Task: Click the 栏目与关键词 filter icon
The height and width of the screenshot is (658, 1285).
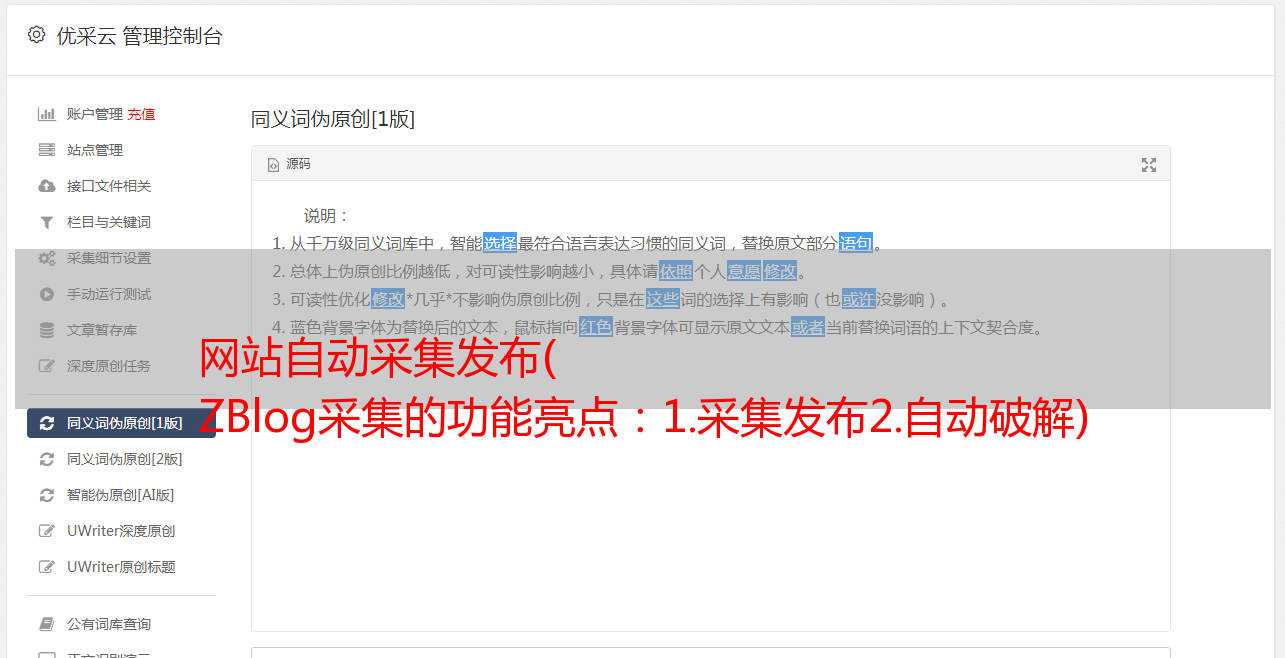Action: click(x=46, y=222)
